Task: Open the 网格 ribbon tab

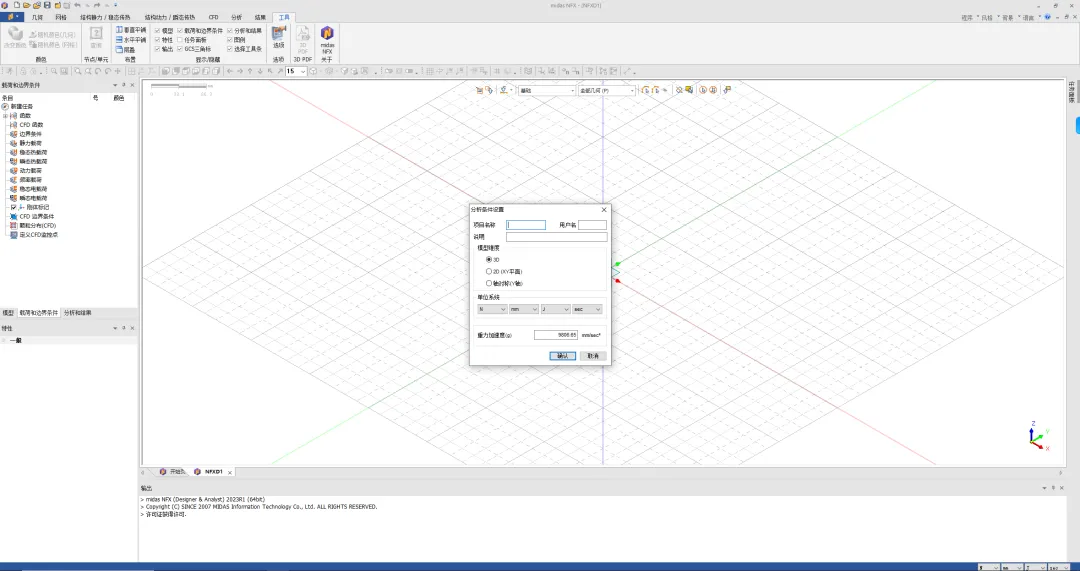Action: 61,17
